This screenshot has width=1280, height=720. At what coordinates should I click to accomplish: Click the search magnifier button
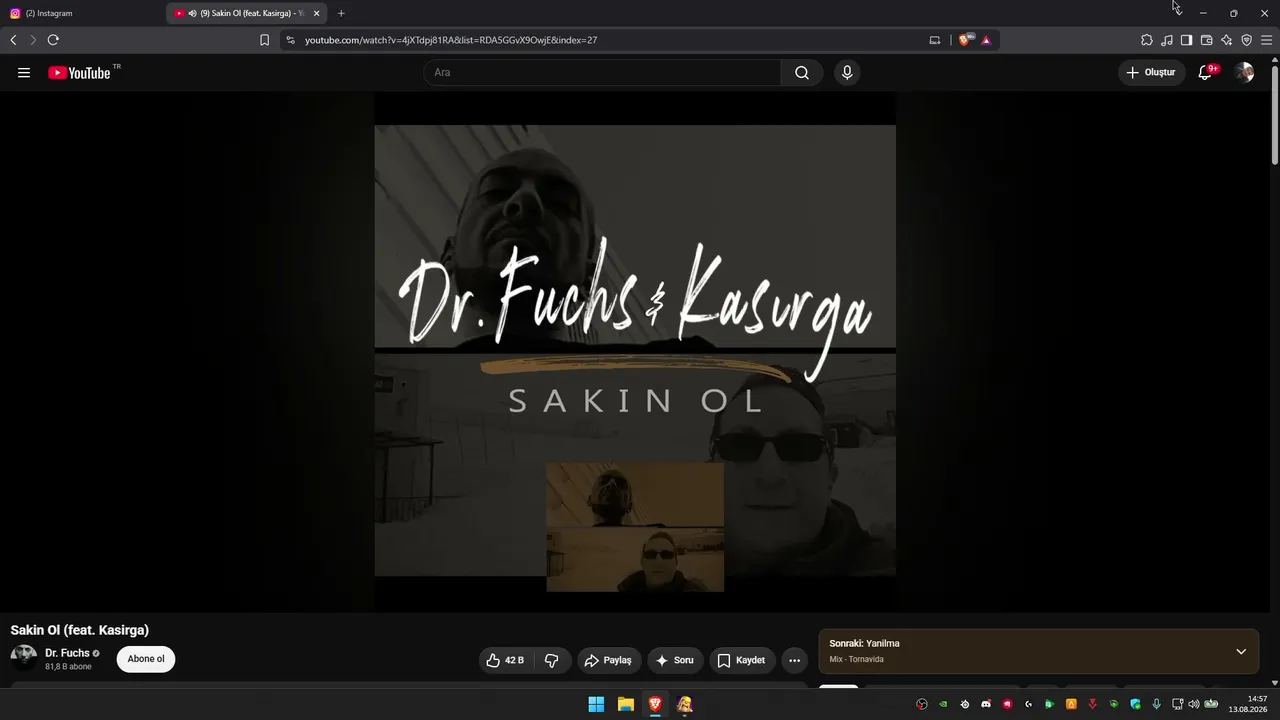tap(802, 73)
